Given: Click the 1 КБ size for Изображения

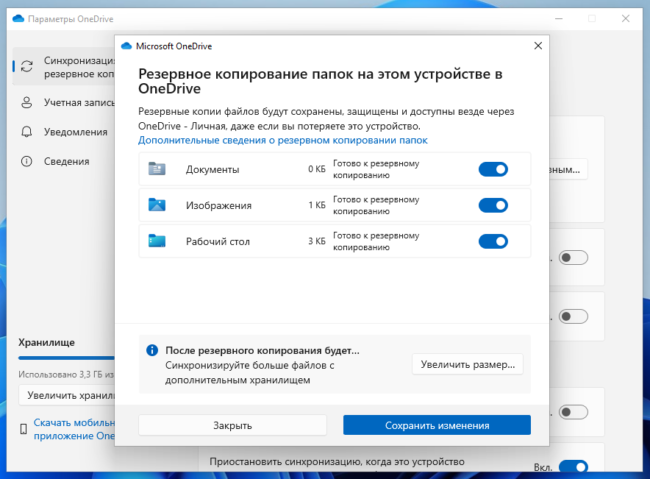Looking at the screenshot, I should coord(317,205).
